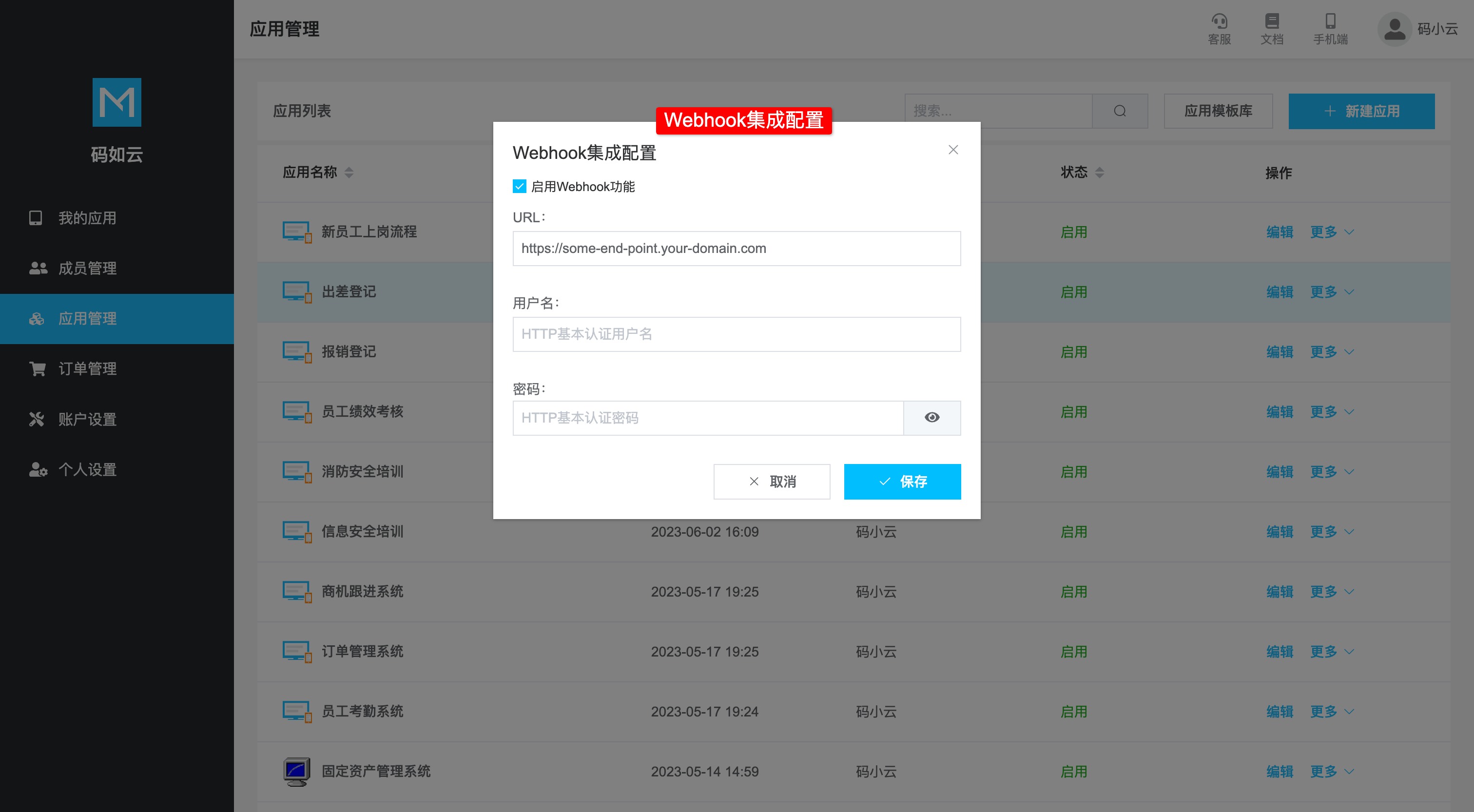Click date 2023-06-02 16:09 cell

[704, 532]
